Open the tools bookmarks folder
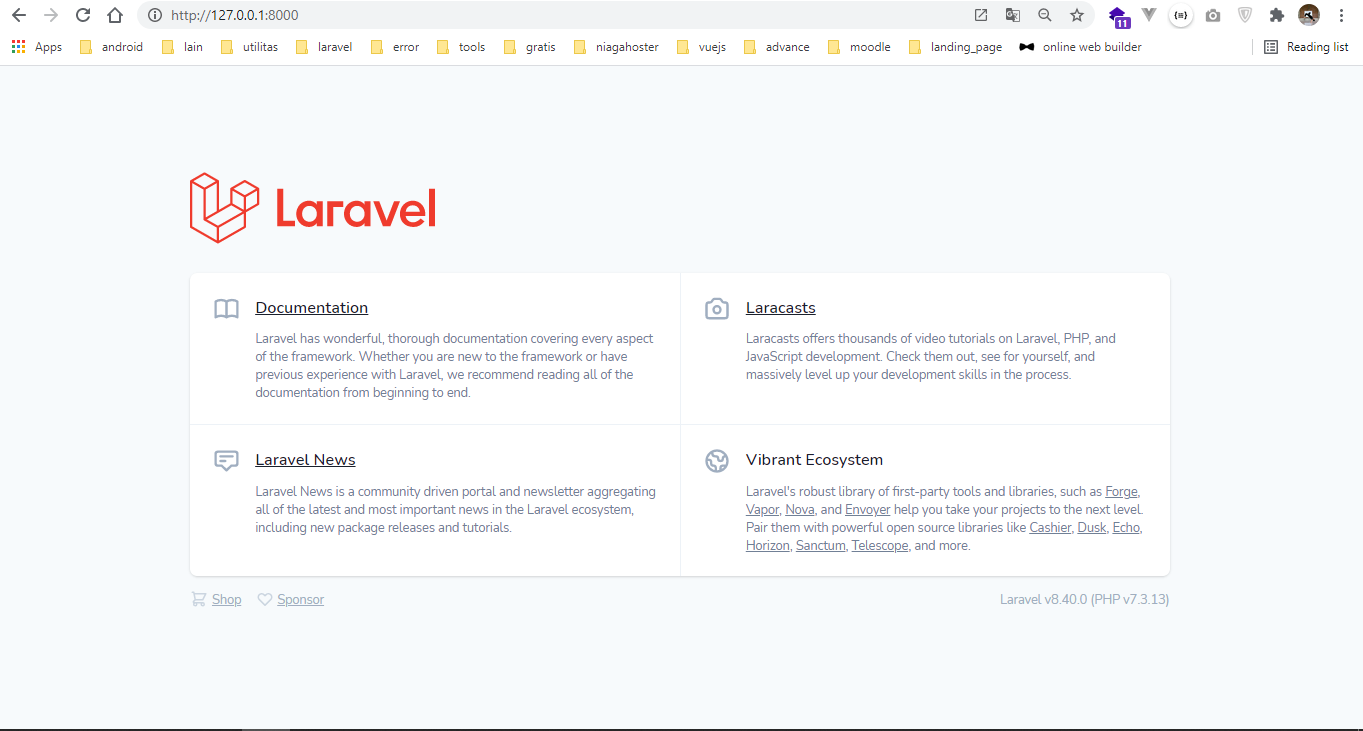This screenshot has width=1363, height=731. pyautogui.click(x=461, y=47)
